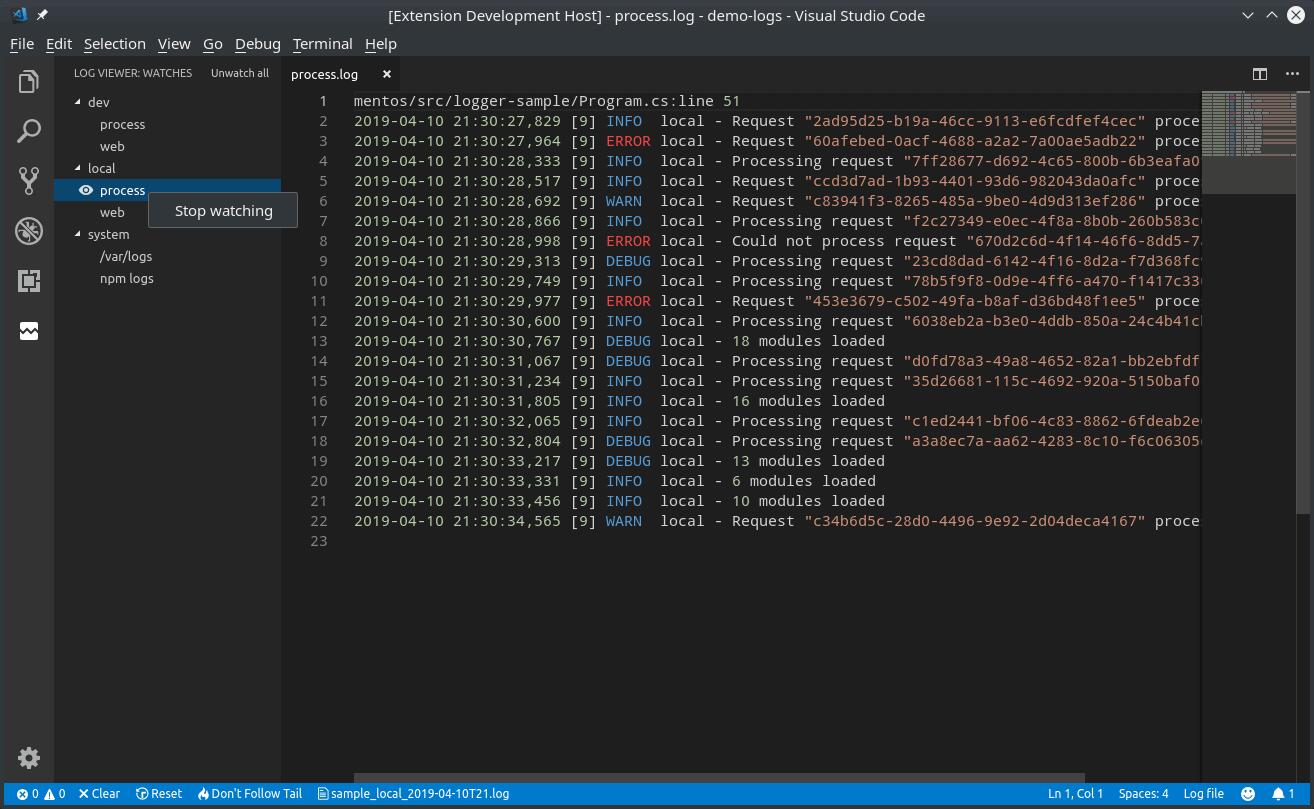
Task: Open the Terminal menu
Action: point(322,44)
